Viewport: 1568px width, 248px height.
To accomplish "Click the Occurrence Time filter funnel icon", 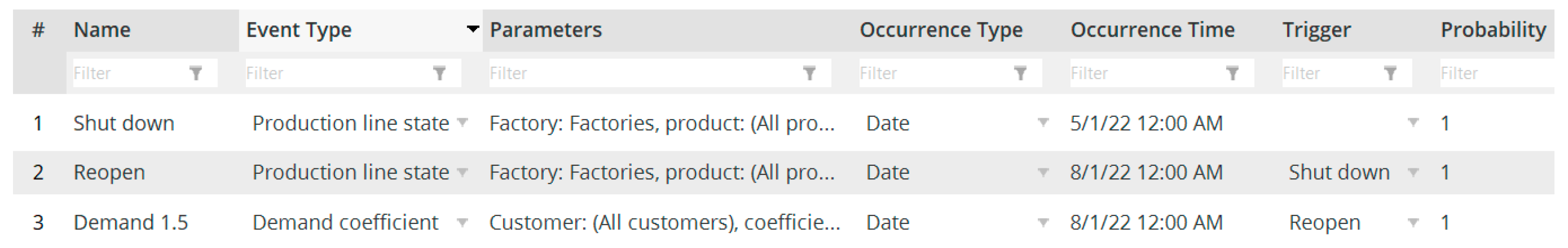I will [x=1232, y=74].
